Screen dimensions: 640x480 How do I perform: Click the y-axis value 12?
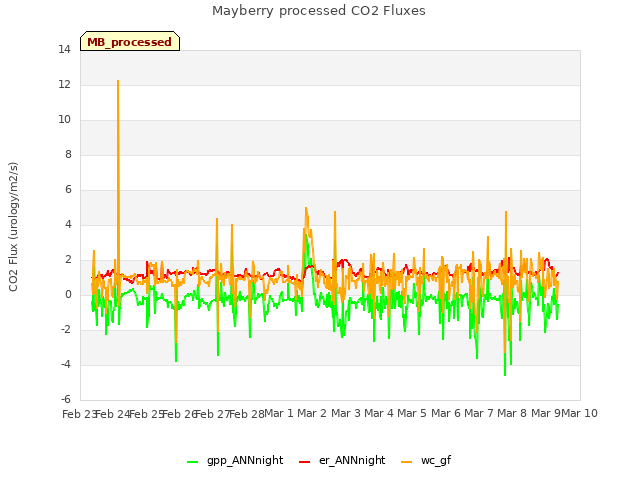(x=64, y=85)
